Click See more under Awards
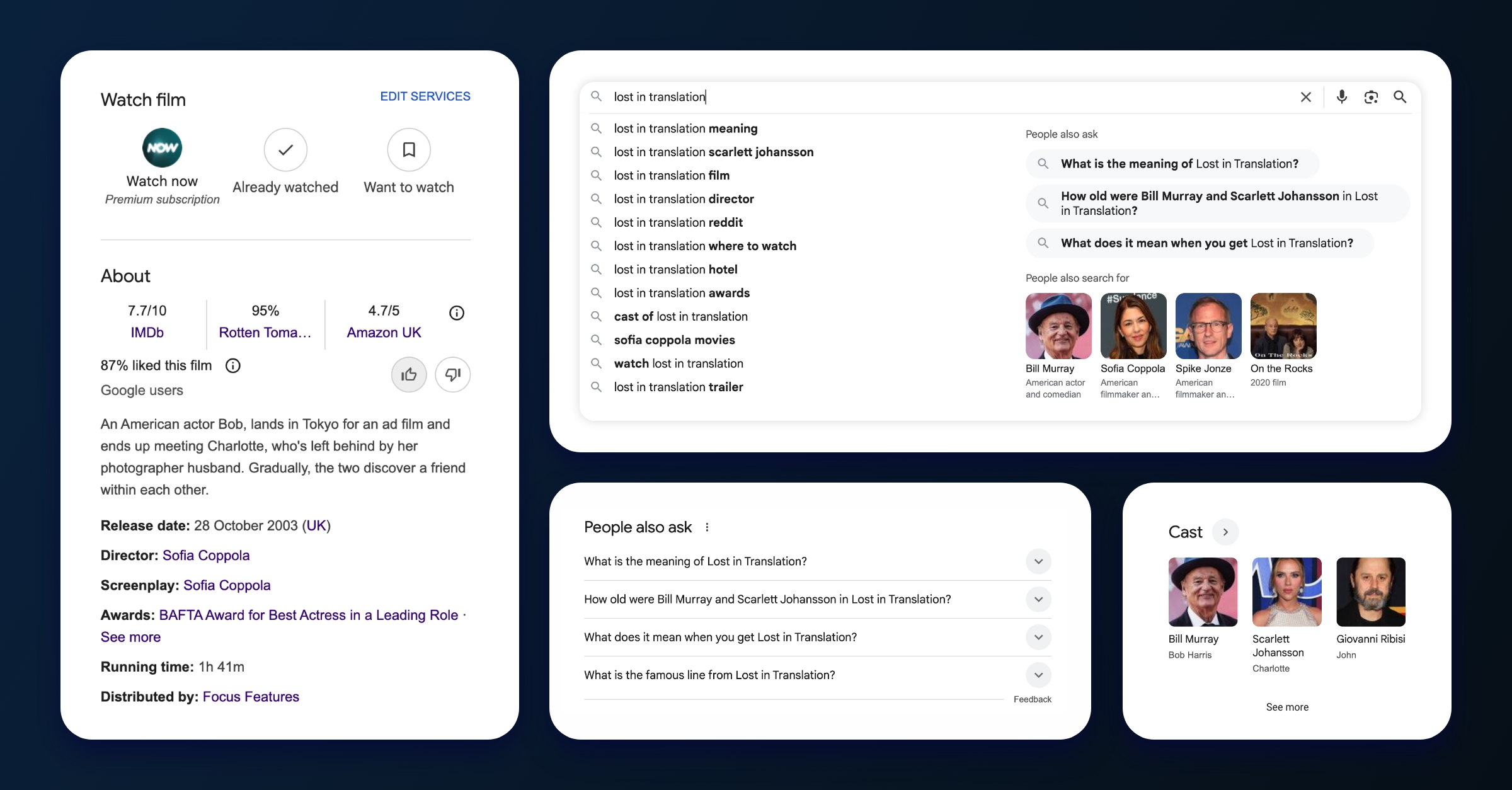The width and height of the screenshot is (1512, 790). 130,637
